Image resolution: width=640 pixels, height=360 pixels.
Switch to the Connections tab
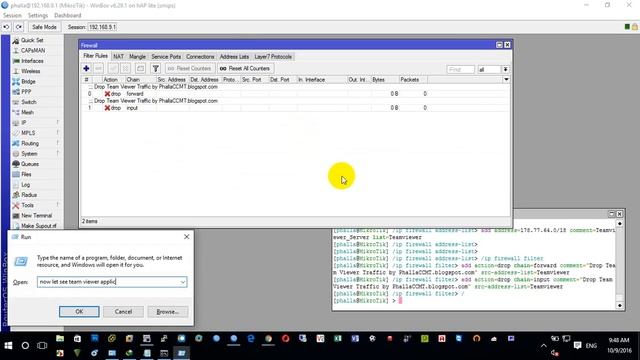point(200,56)
